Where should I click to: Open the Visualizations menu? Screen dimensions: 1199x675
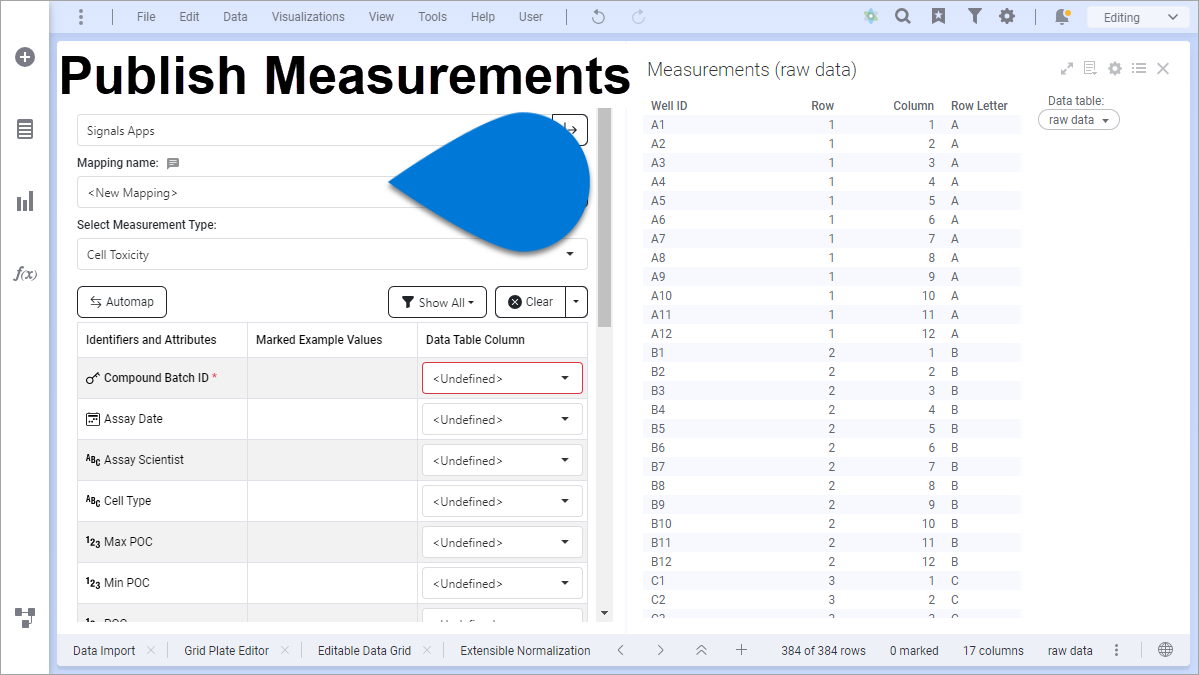[308, 17]
